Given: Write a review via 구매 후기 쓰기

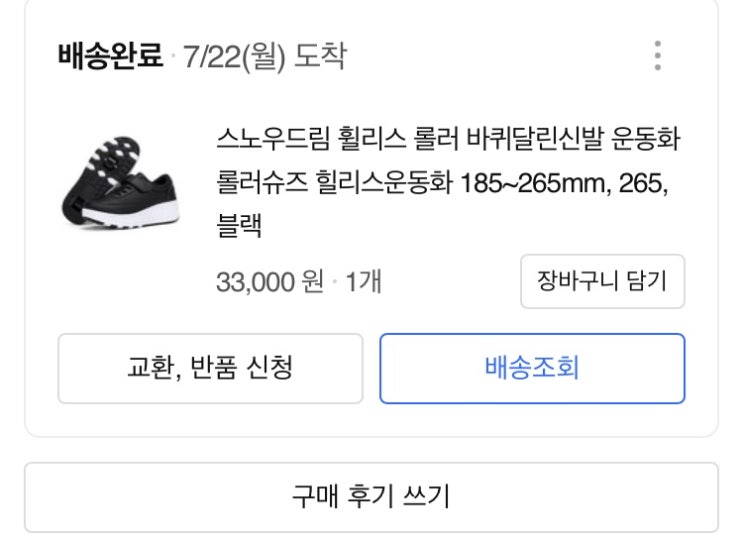Looking at the screenshot, I should [371, 496].
